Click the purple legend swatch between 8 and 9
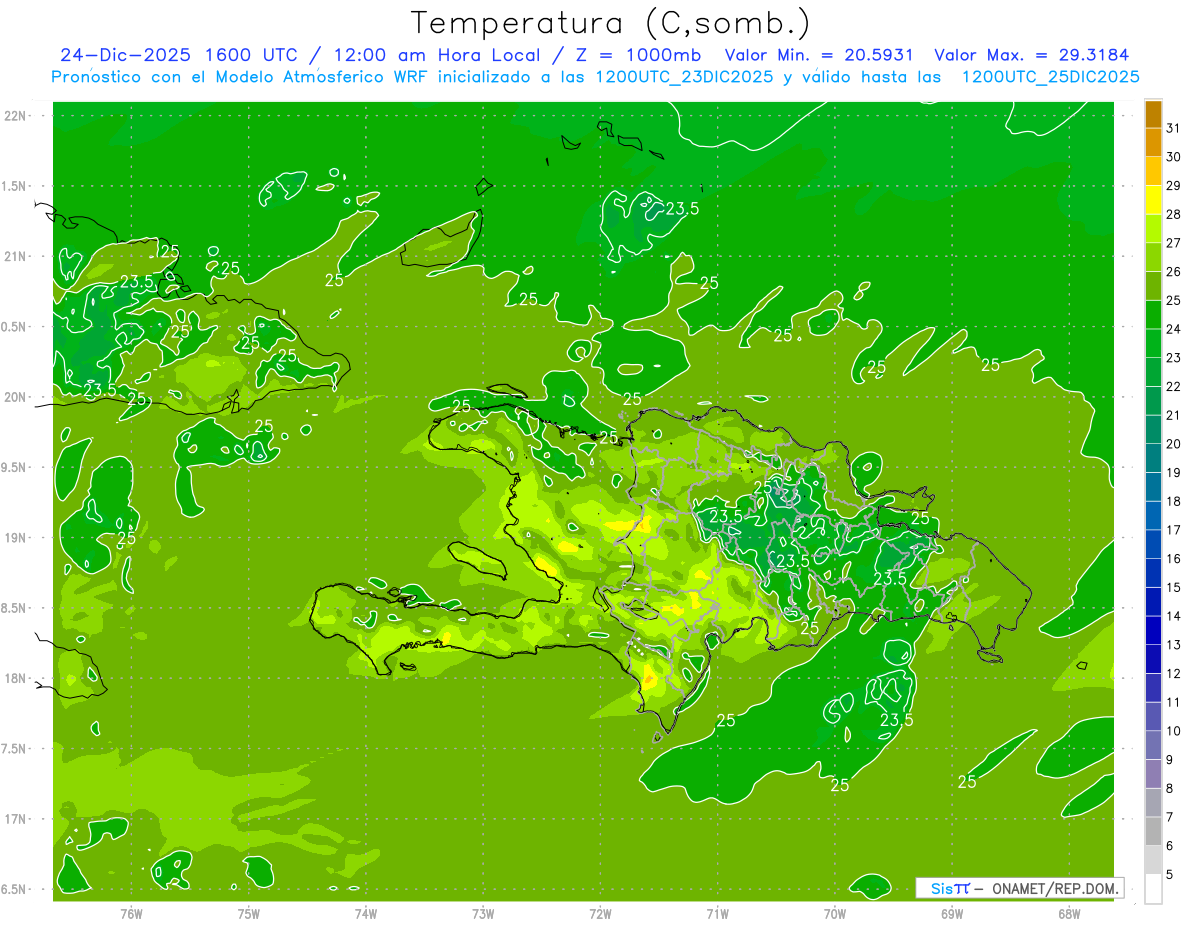The width and height of the screenshot is (1200, 927). point(1153,774)
